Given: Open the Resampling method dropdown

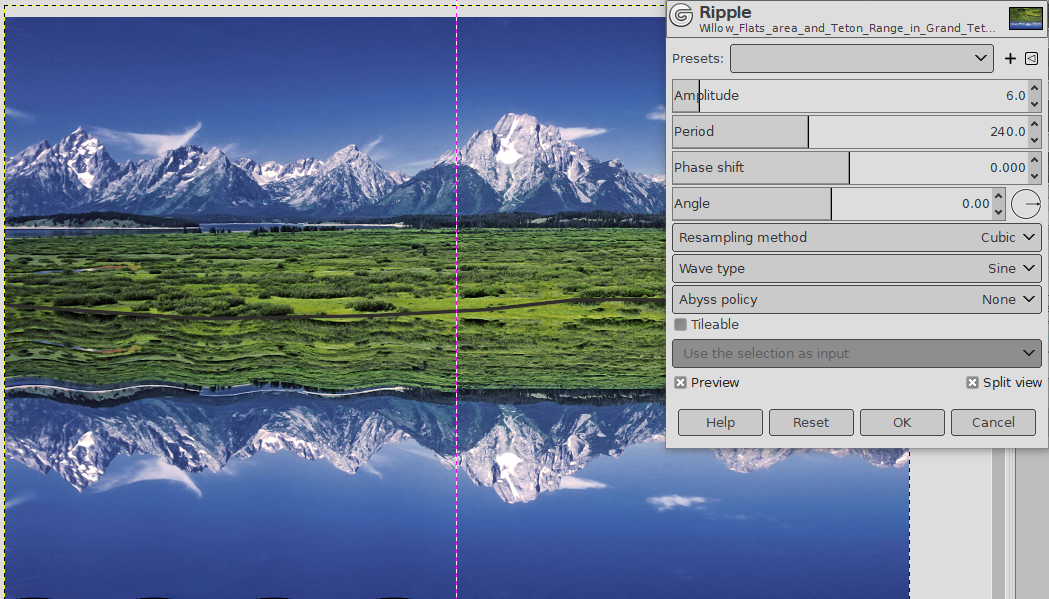Looking at the screenshot, I should 857,238.
